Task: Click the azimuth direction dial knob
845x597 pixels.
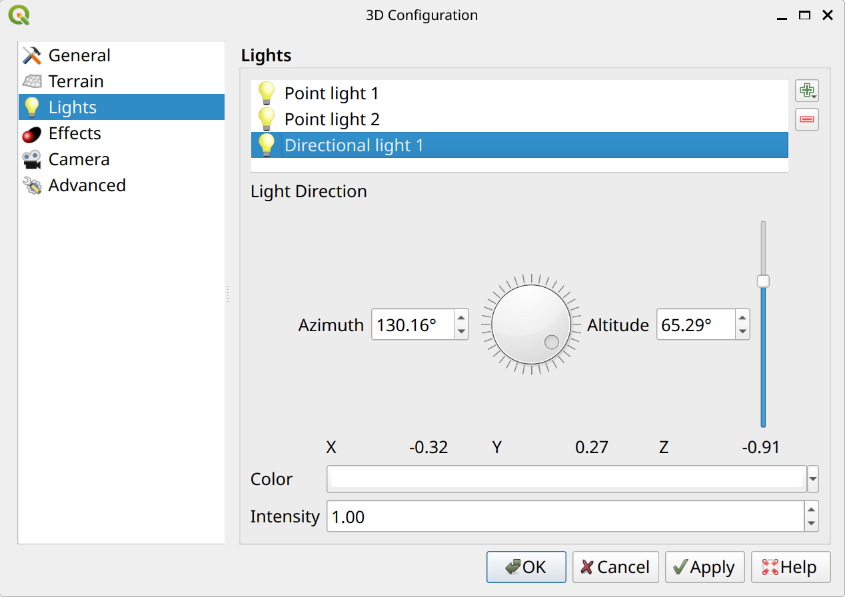Action: tap(531, 324)
